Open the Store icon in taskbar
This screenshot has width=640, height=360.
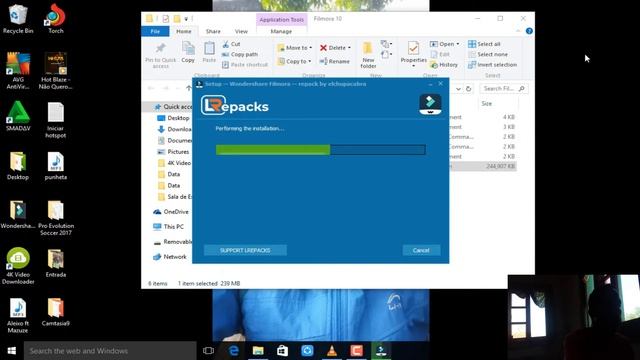282,351
